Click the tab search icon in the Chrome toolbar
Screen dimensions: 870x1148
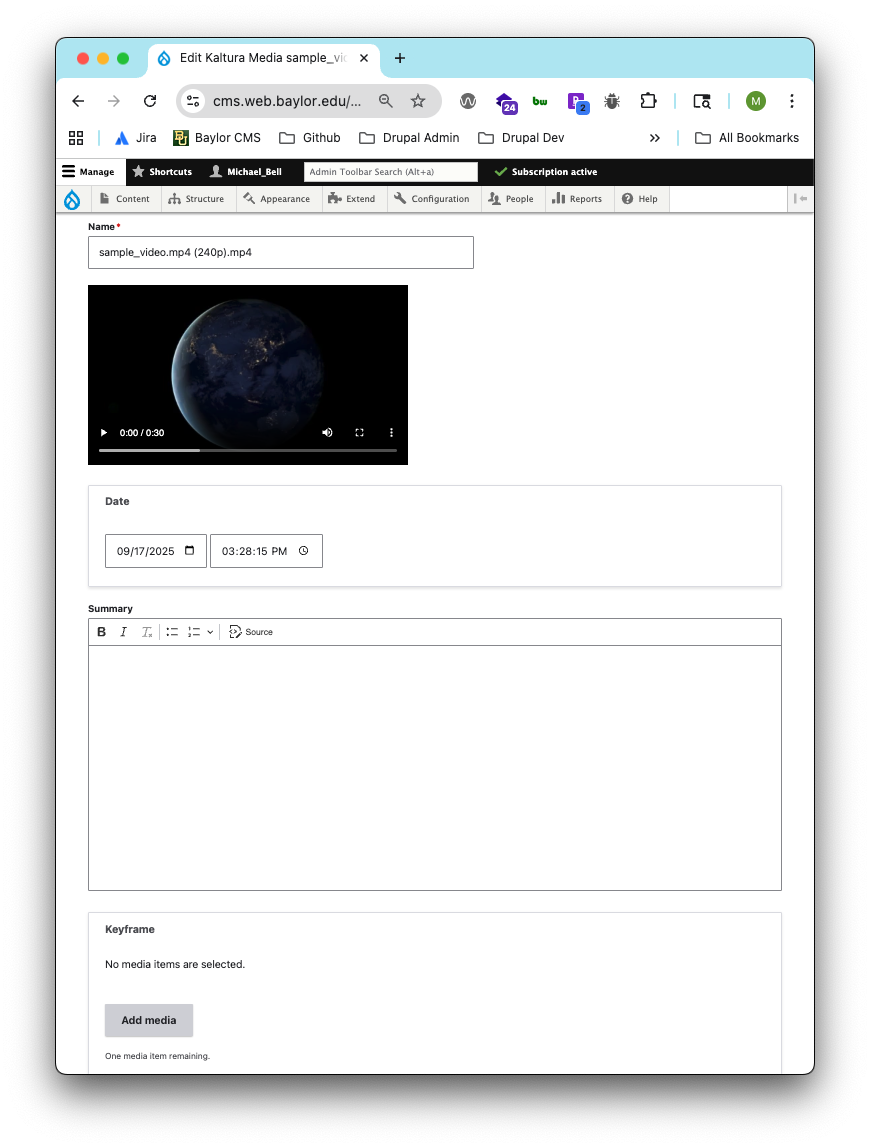702,101
